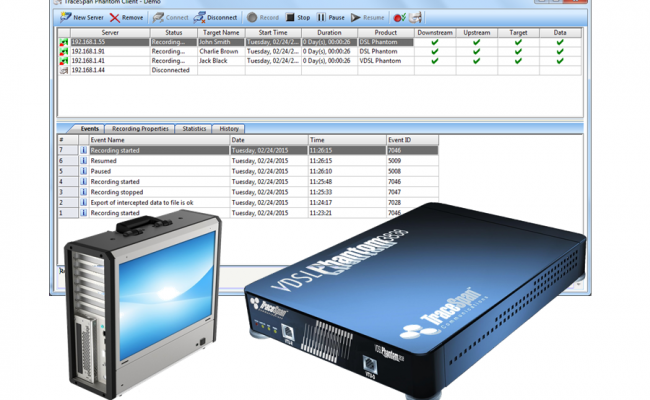Image resolution: width=650 pixels, height=400 pixels.
Task: Select the Paused event row
Action: pyautogui.click(x=248, y=171)
